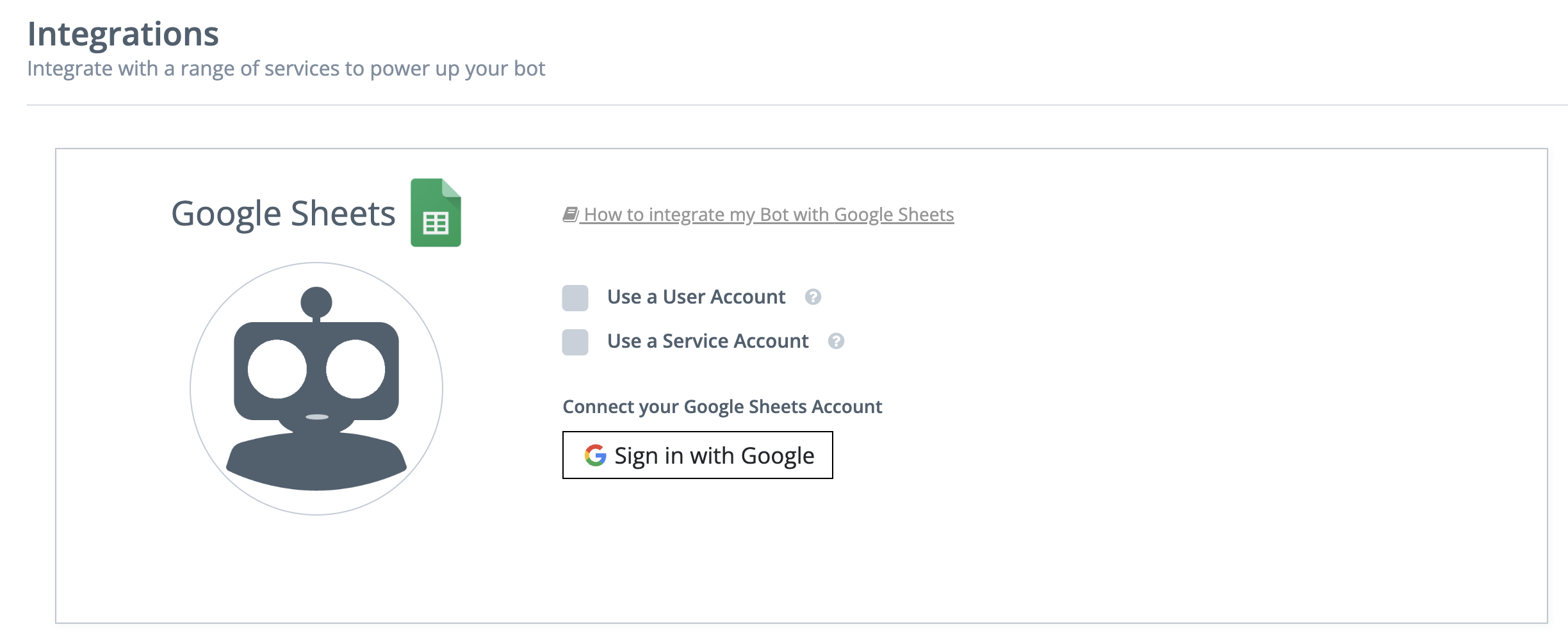The image size is (1568, 643).
Task: Open "How to integrate my Bot with Google Sheets"
Action: pyautogui.click(x=769, y=215)
